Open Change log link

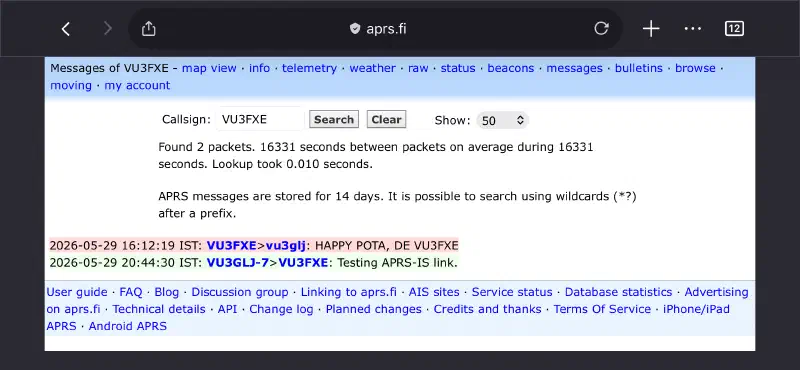point(281,309)
